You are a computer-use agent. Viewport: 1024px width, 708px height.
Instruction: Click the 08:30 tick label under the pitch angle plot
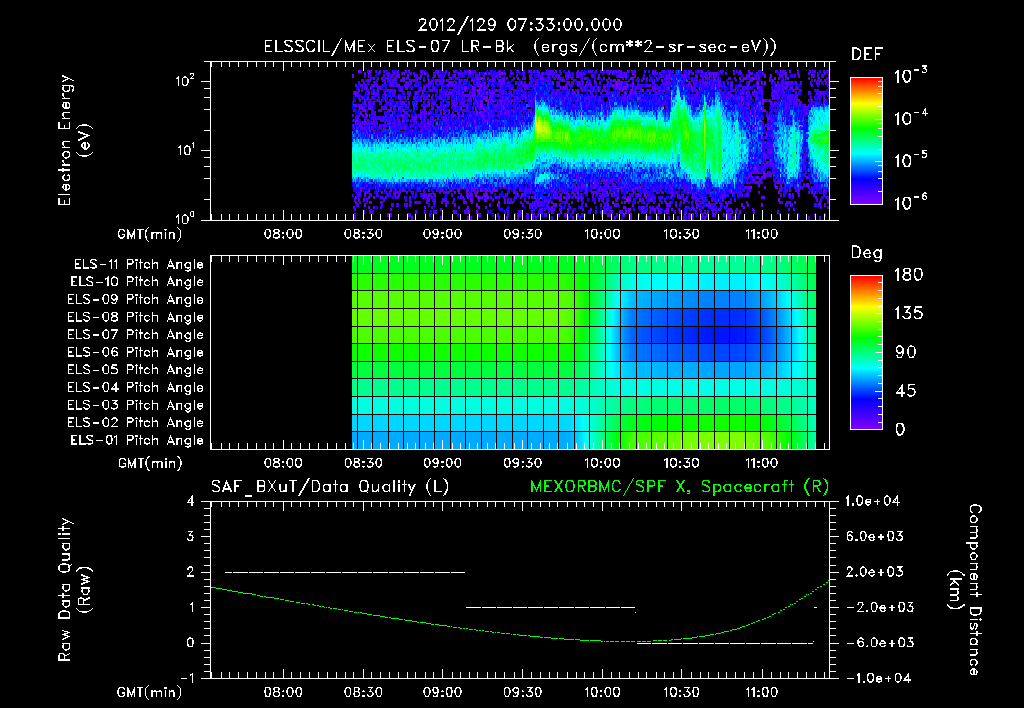[363, 464]
